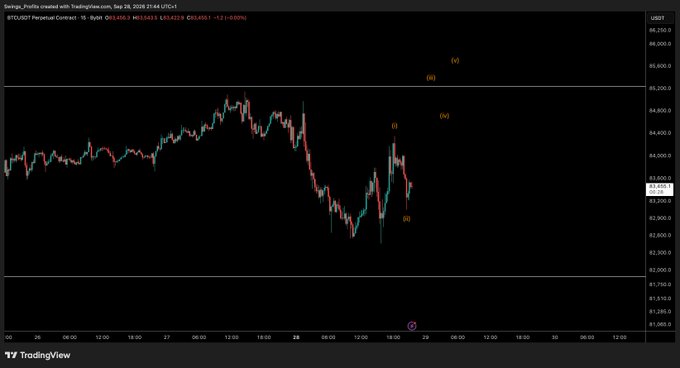Select the orange (iii) wave label

click(431, 78)
